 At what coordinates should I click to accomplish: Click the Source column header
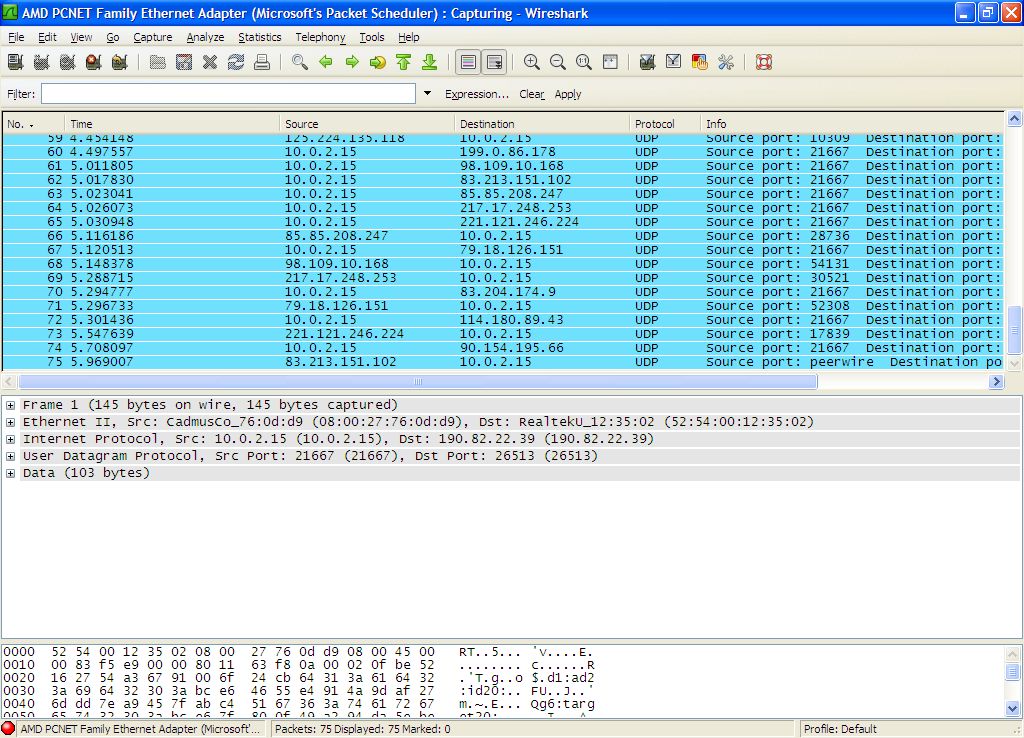coord(367,123)
